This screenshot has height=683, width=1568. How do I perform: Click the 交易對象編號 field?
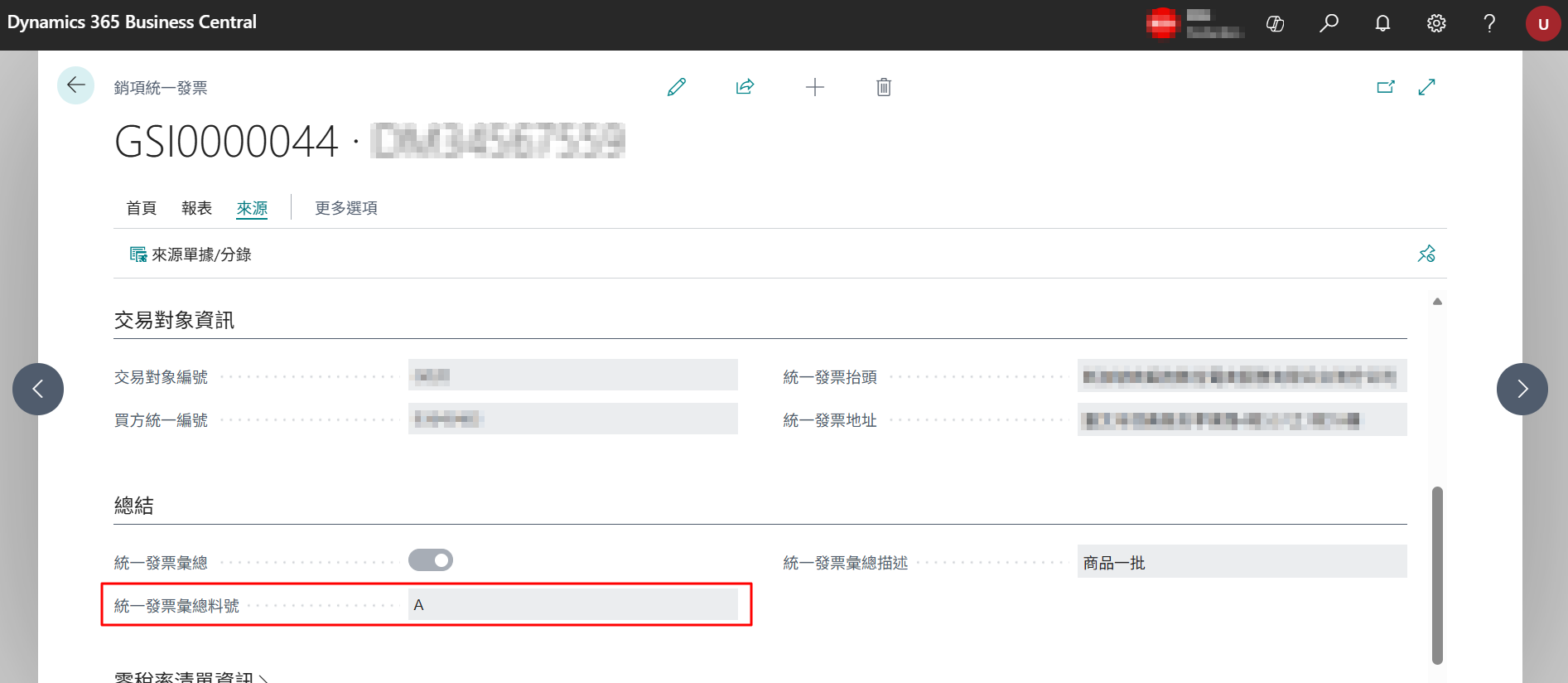(573, 375)
